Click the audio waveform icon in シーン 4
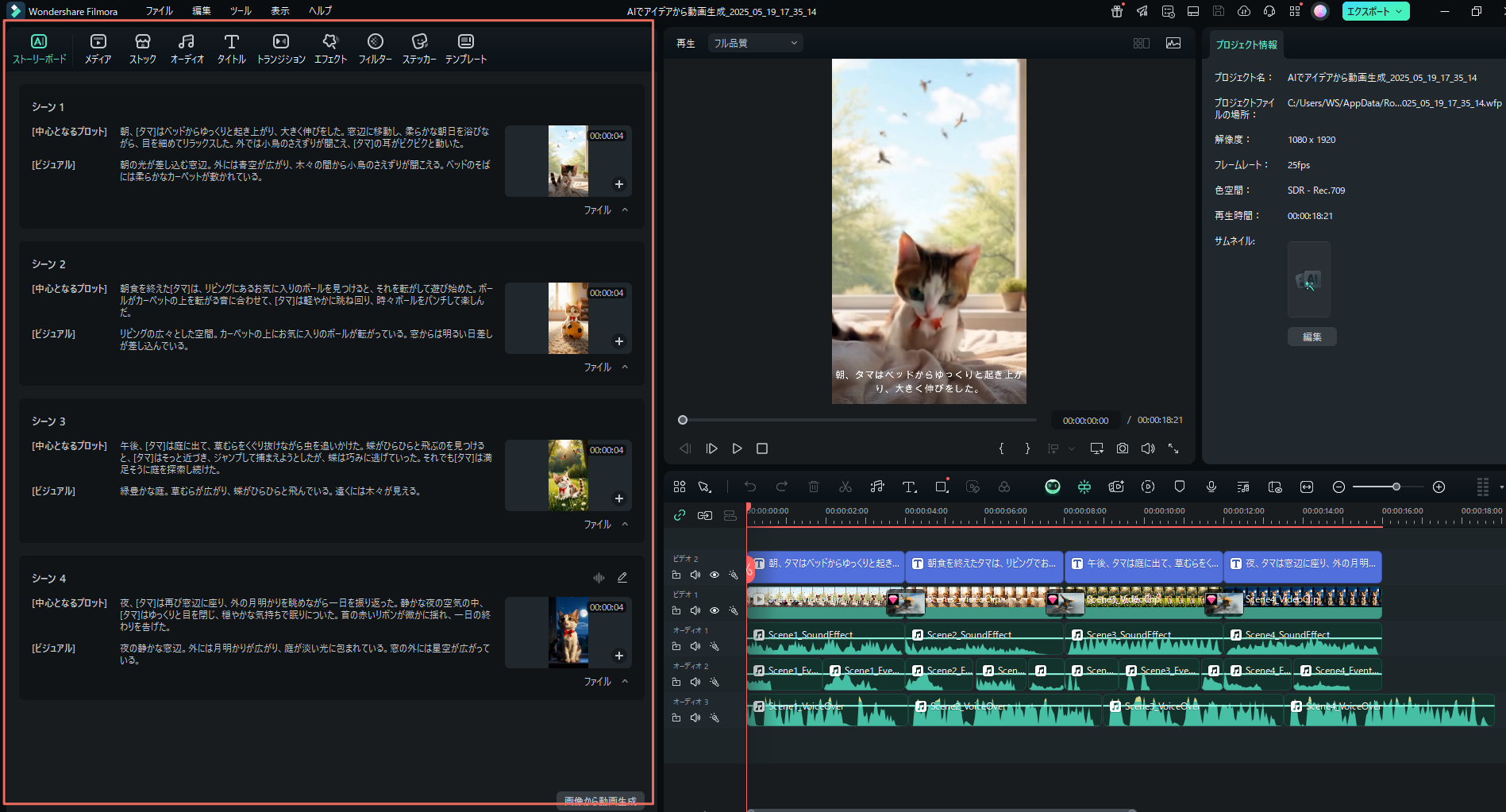 [599, 578]
